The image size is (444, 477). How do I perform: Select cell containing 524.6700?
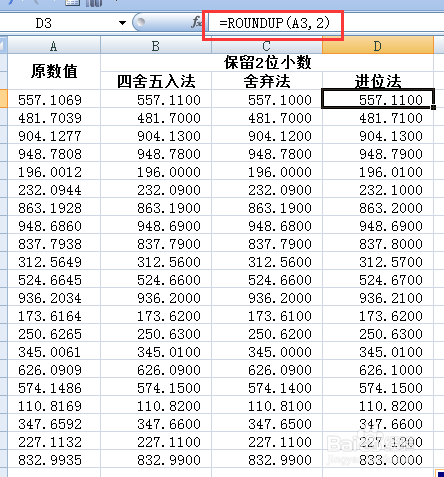click(378, 280)
